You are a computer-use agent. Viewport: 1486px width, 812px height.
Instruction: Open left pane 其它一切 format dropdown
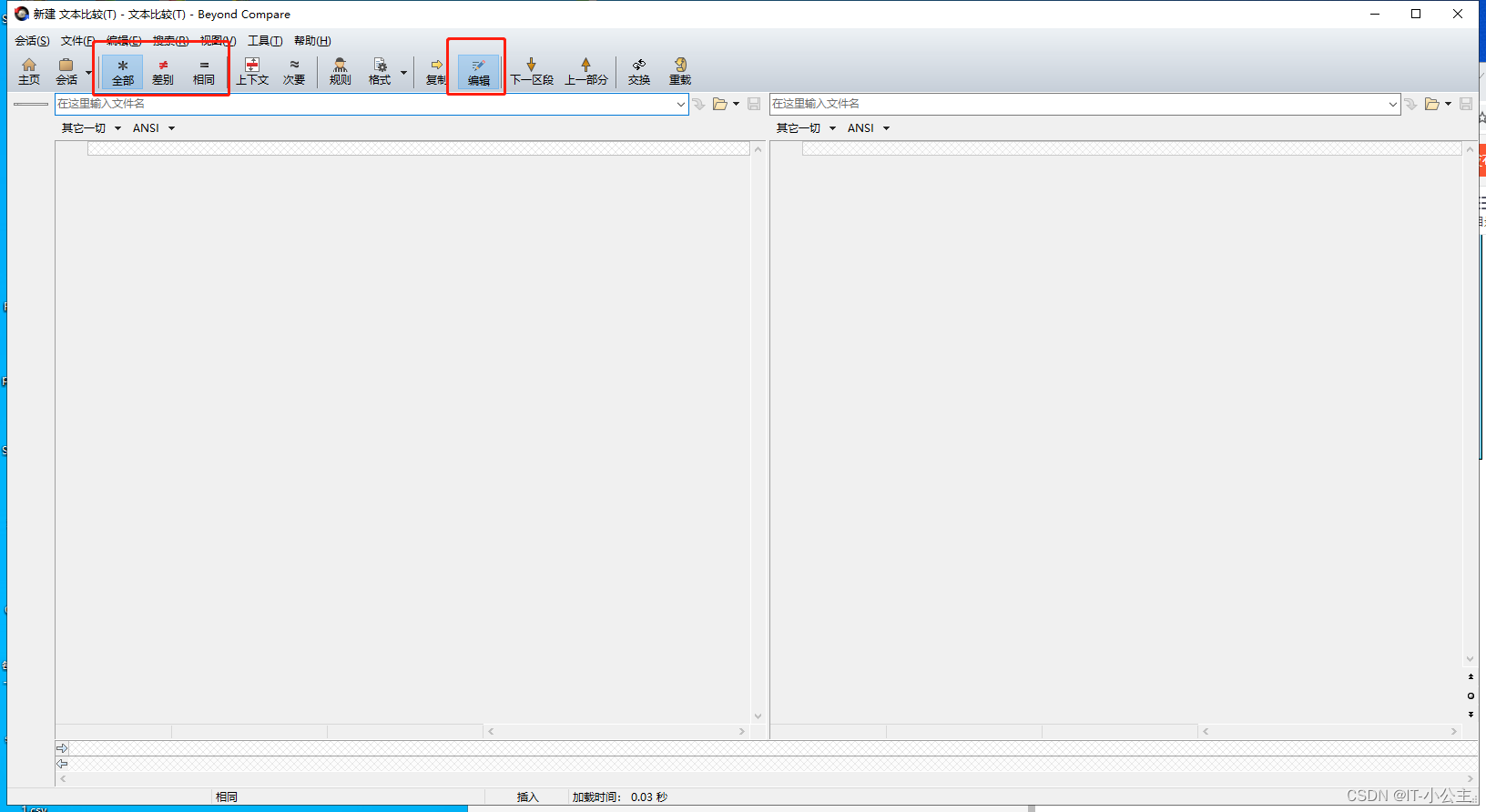tap(91, 128)
